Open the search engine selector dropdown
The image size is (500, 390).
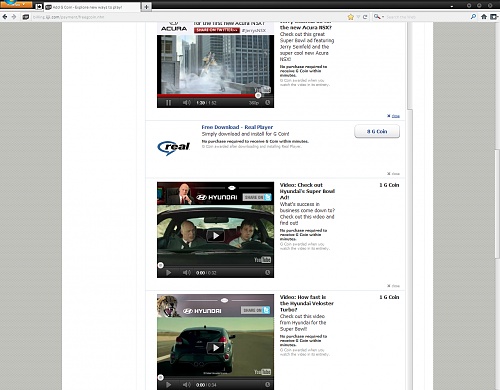pyautogui.click(x=379, y=17)
